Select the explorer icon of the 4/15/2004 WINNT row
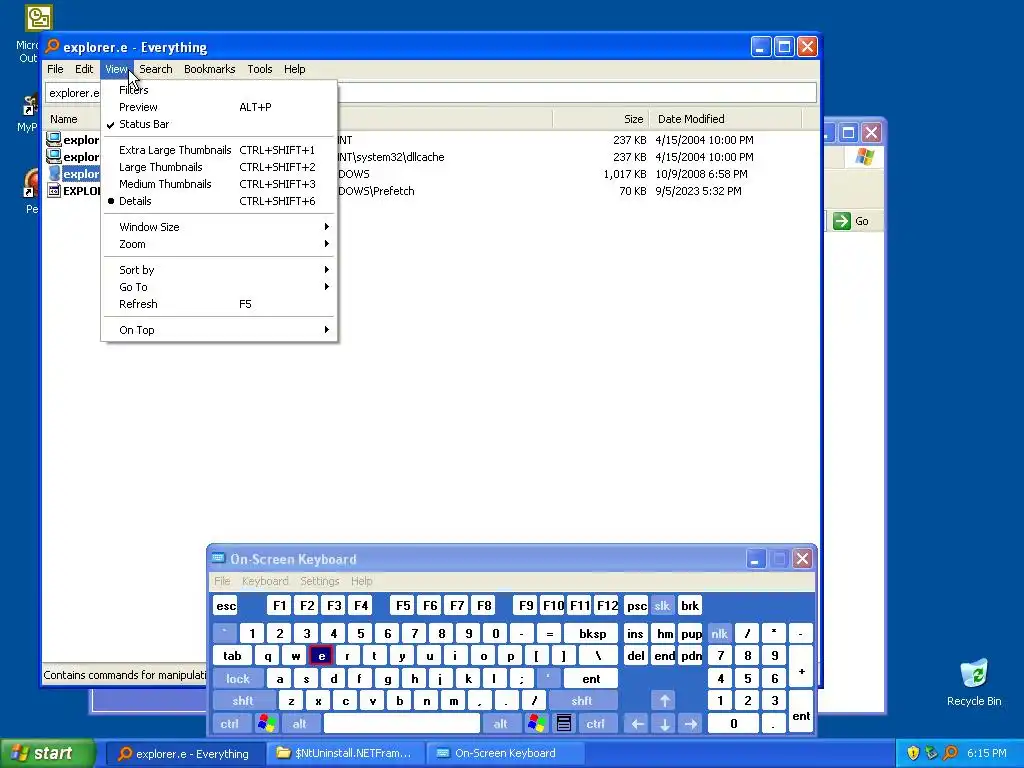The height and width of the screenshot is (768, 1024). [x=54, y=139]
